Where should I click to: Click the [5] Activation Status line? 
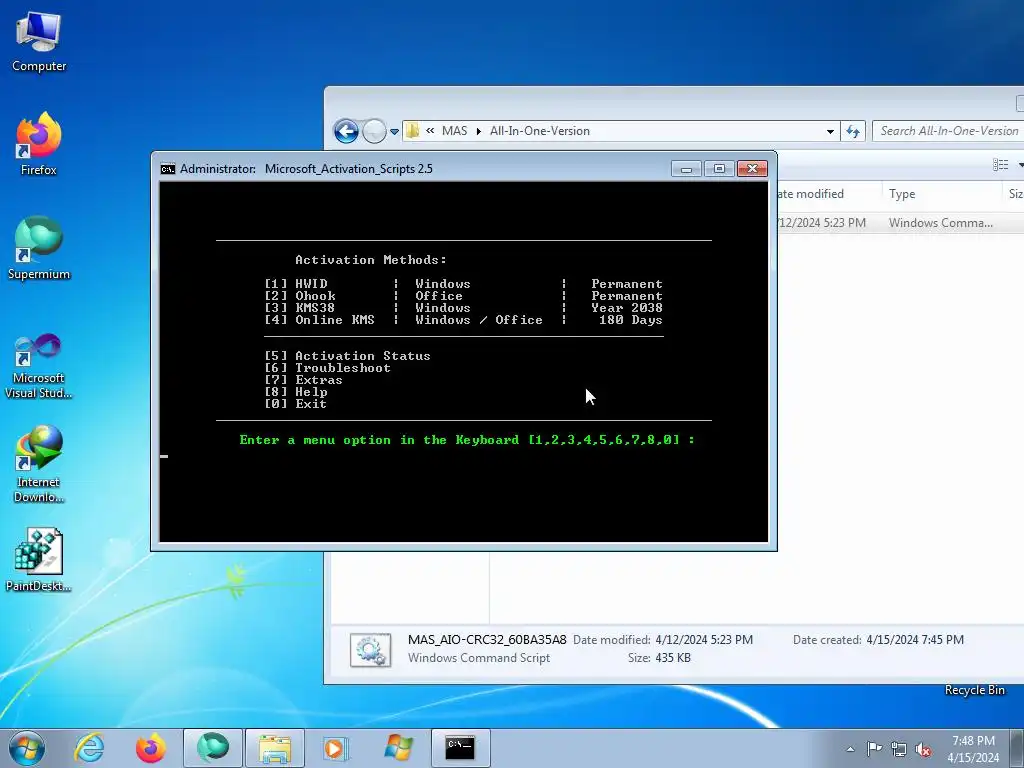click(347, 356)
